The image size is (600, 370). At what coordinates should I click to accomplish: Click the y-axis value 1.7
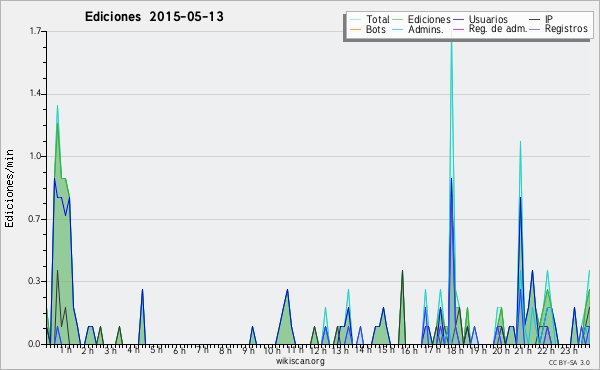pyautogui.click(x=35, y=31)
